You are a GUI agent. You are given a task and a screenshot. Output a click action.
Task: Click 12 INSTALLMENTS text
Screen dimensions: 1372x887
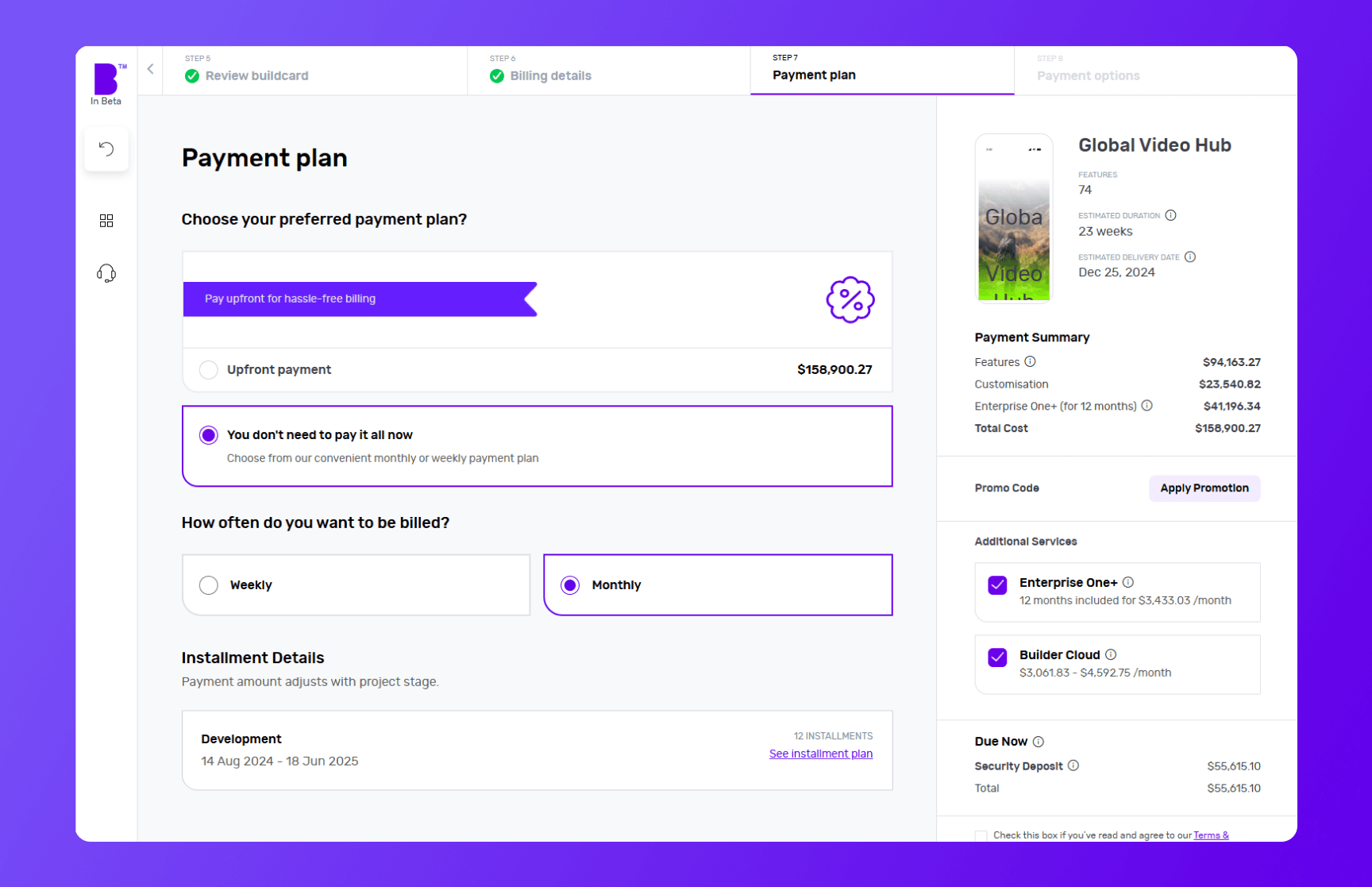point(833,736)
